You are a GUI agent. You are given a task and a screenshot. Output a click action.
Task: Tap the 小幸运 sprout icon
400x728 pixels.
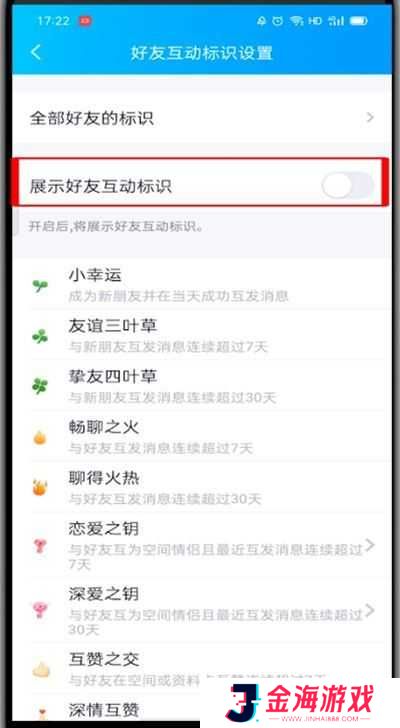pos(40,286)
